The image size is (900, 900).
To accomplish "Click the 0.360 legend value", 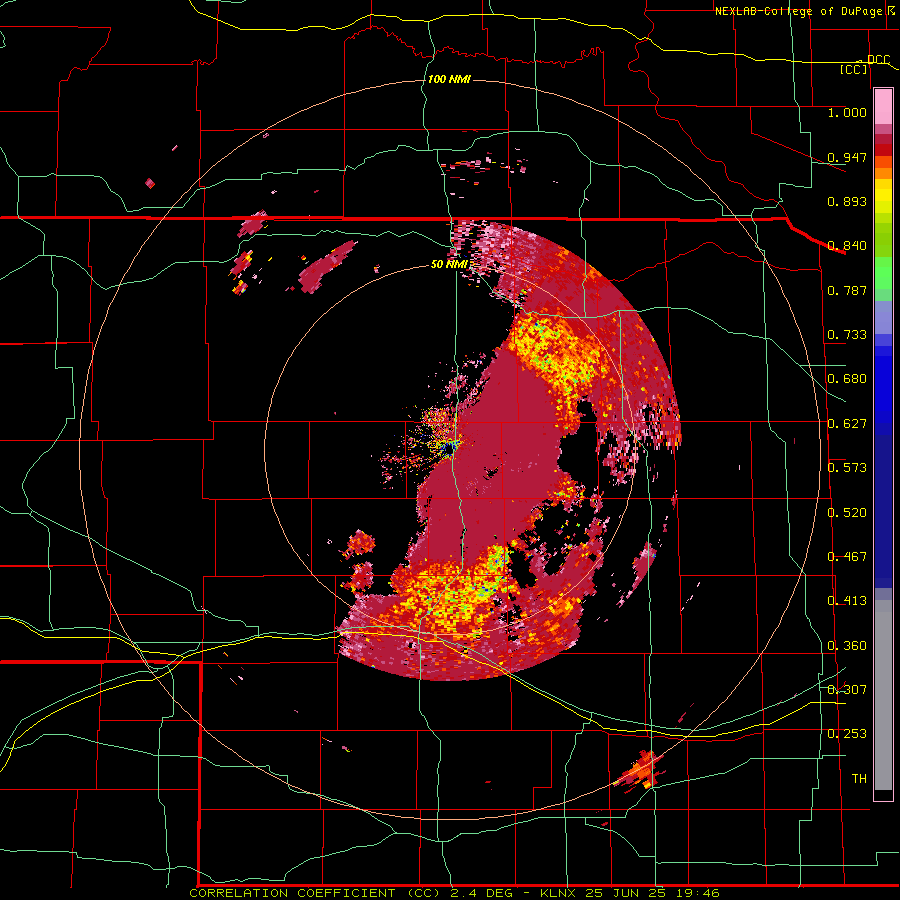I will [x=847, y=646].
